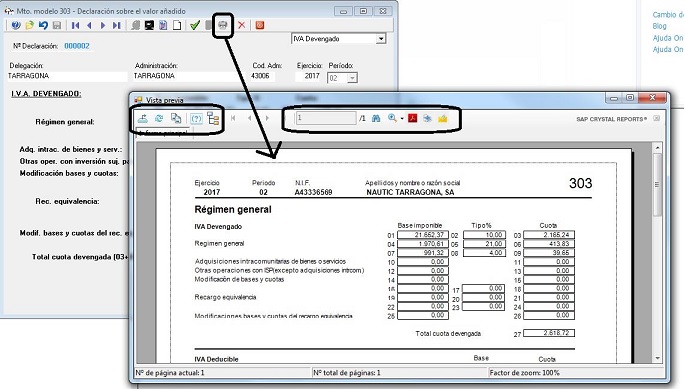Click the blue send icon next to PDF

point(427,118)
